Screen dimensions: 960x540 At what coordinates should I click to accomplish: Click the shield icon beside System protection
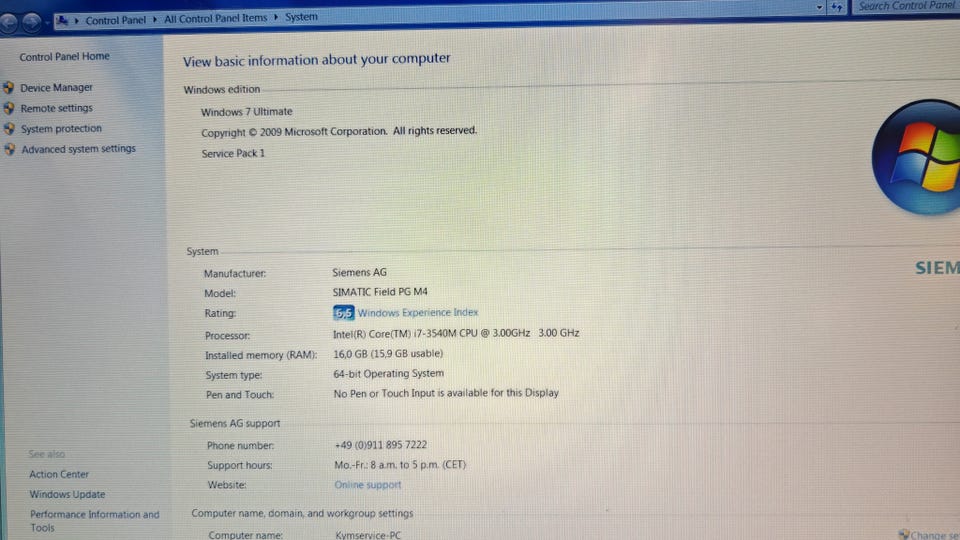click(x=9, y=129)
